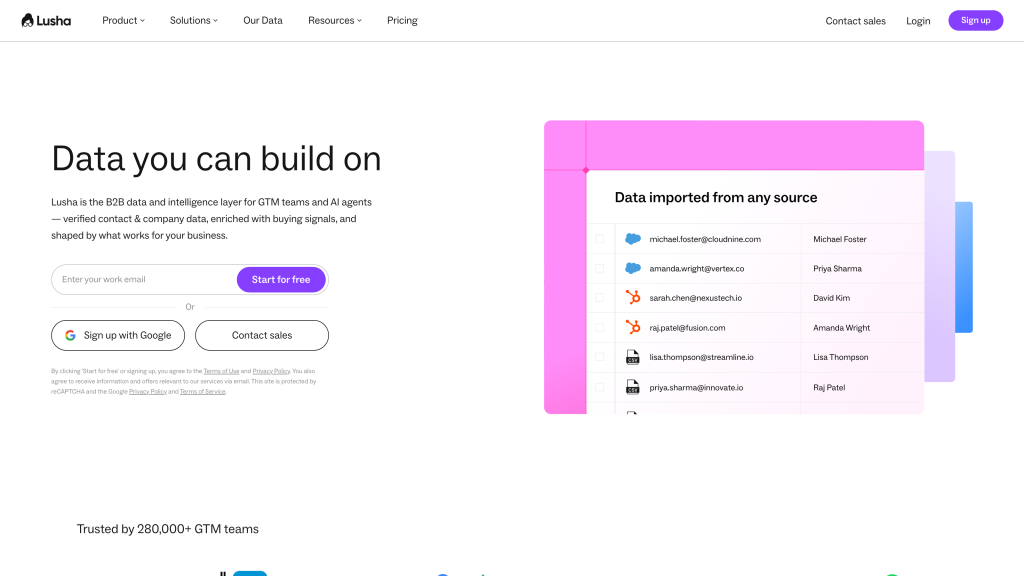The width and height of the screenshot is (1024, 576).
Task: Open the Google Terms of Service link
Action: pyautogui.click(x=202, y=392)
